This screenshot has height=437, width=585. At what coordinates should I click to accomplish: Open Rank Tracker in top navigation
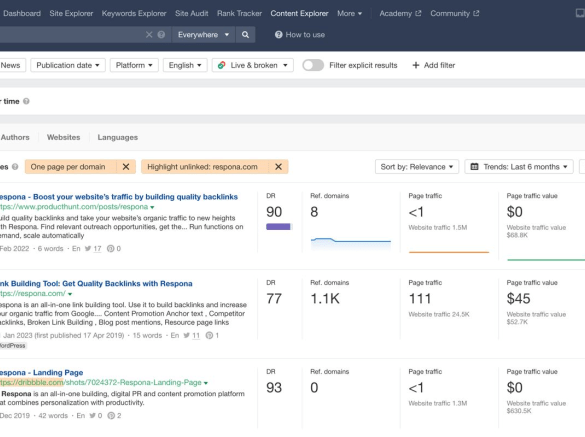(x=240, y=13)
